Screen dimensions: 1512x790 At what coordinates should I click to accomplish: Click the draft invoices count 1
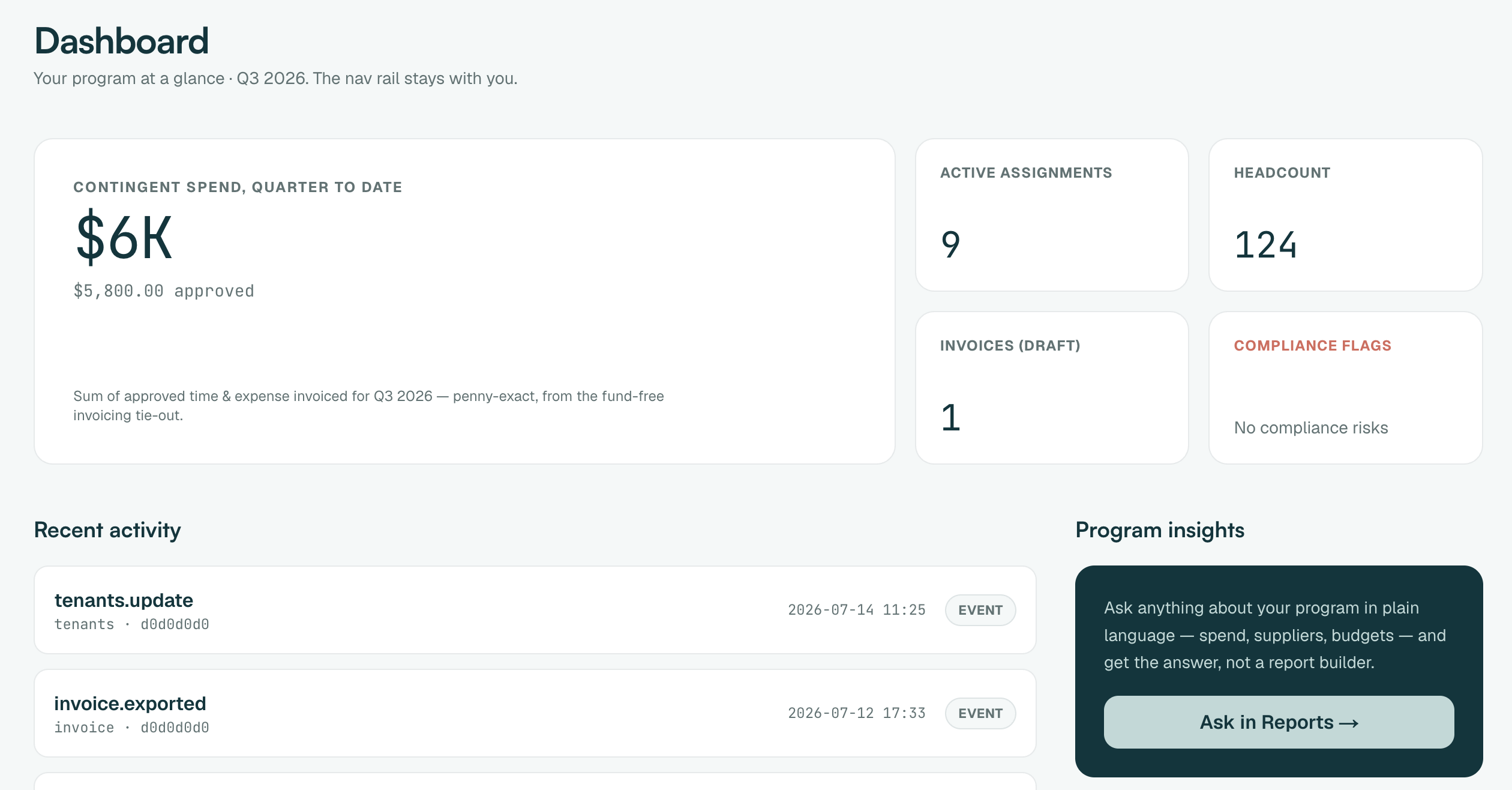(x=951, y=418)
